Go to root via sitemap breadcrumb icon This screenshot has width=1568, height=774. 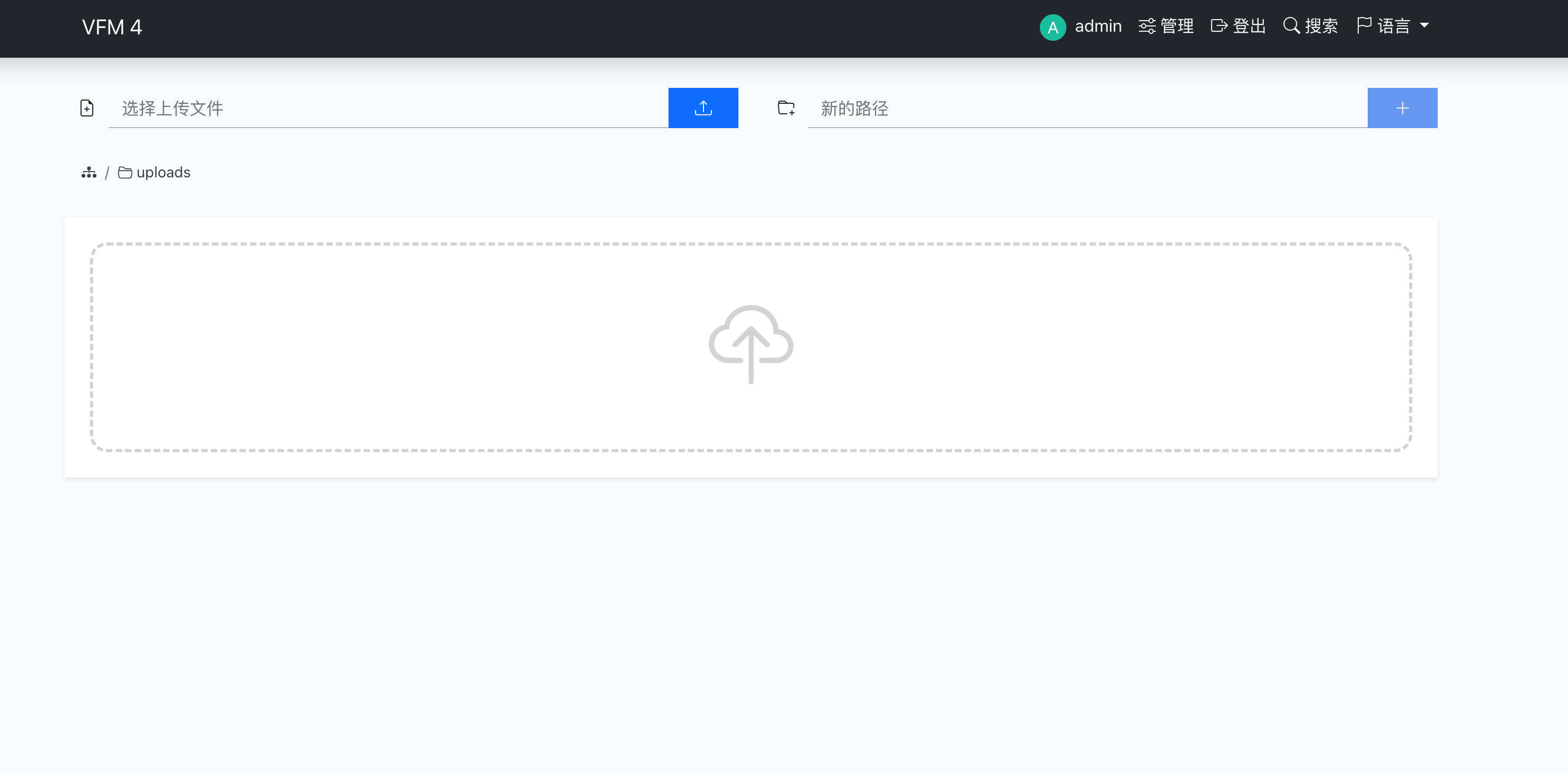[x=89, y=173]
